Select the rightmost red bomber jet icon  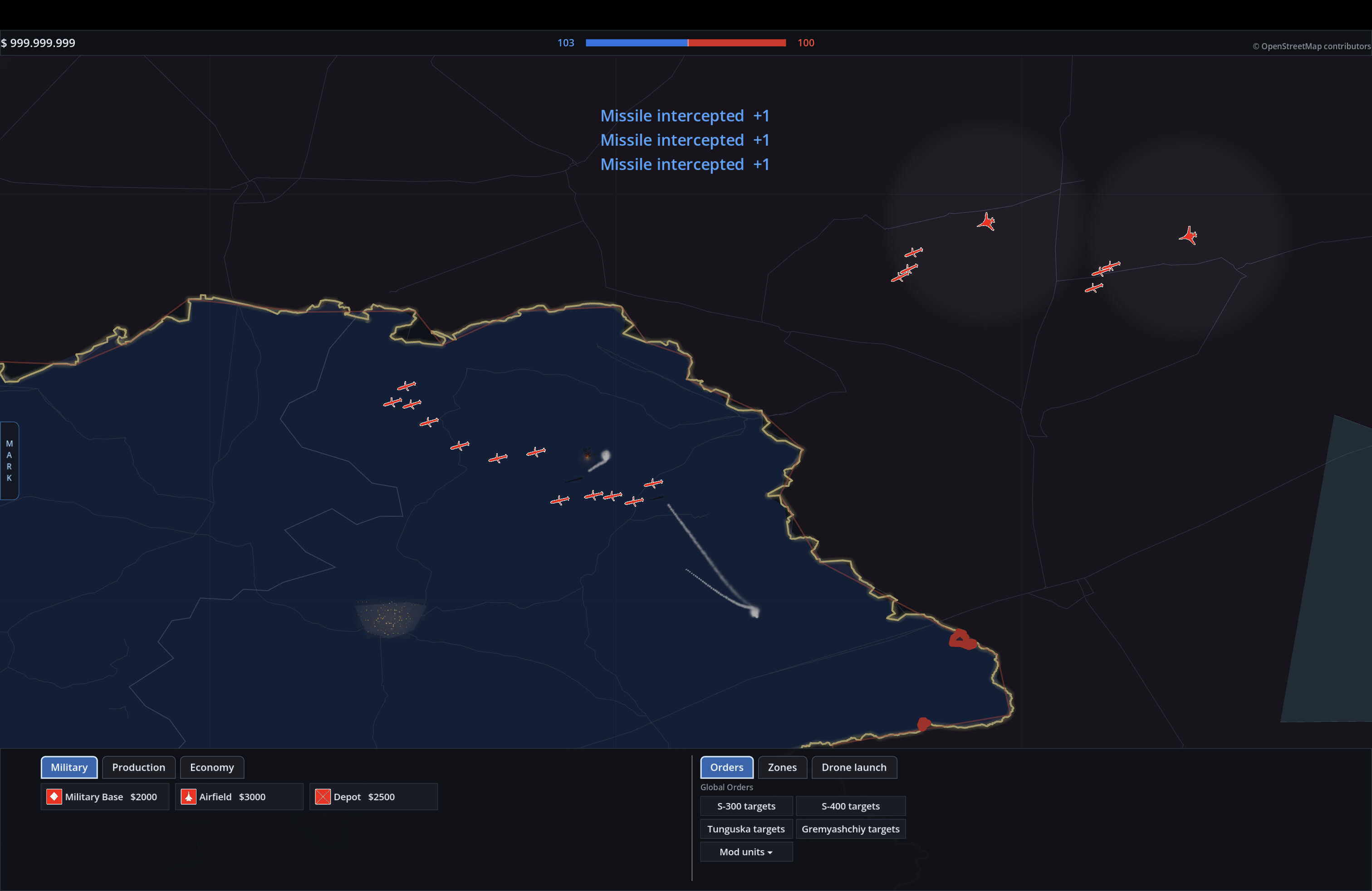pos(1188,236)
